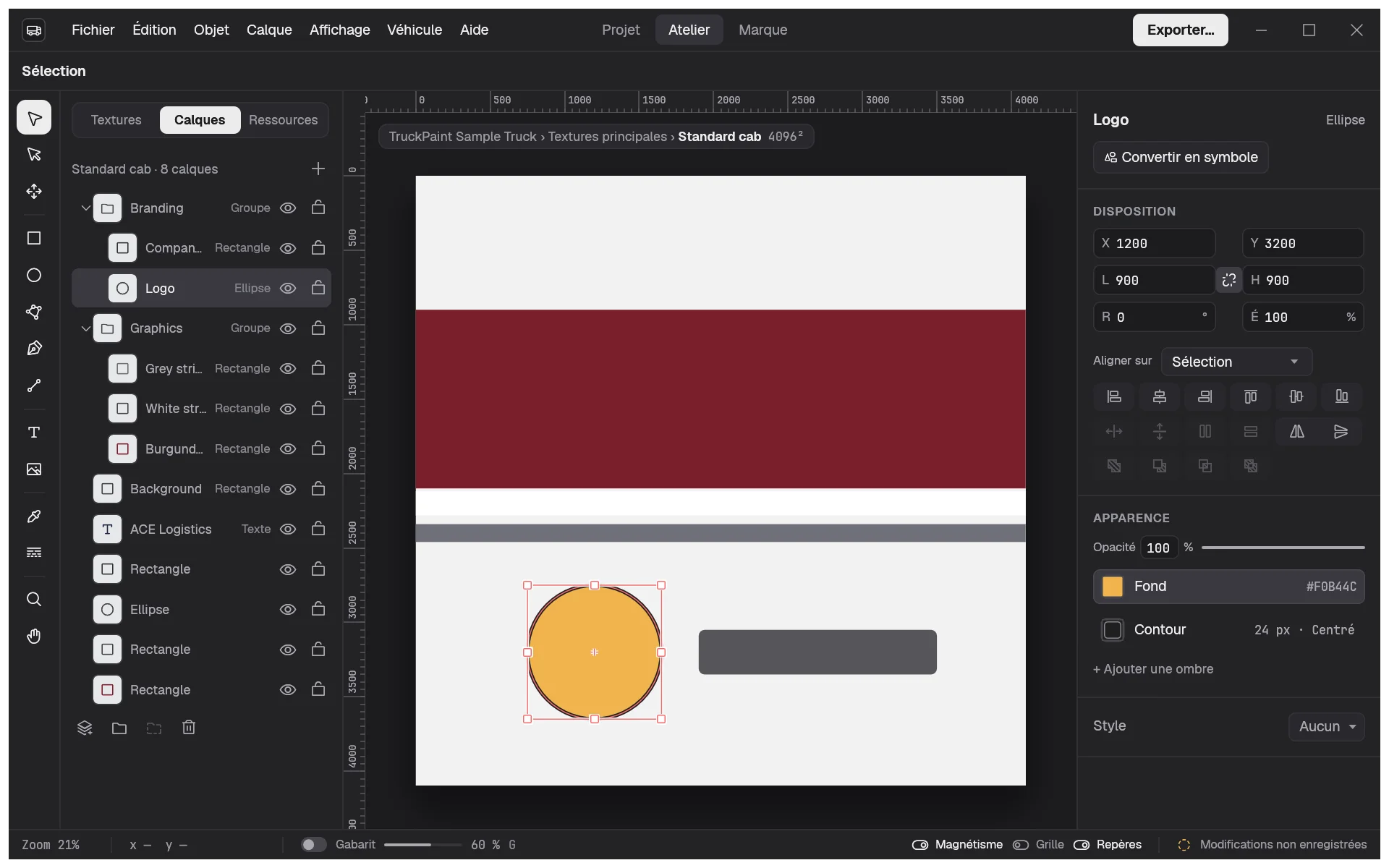1389x868 pixels.
Task: Hide the Logo ellipse layer
Action: [288, 288]
